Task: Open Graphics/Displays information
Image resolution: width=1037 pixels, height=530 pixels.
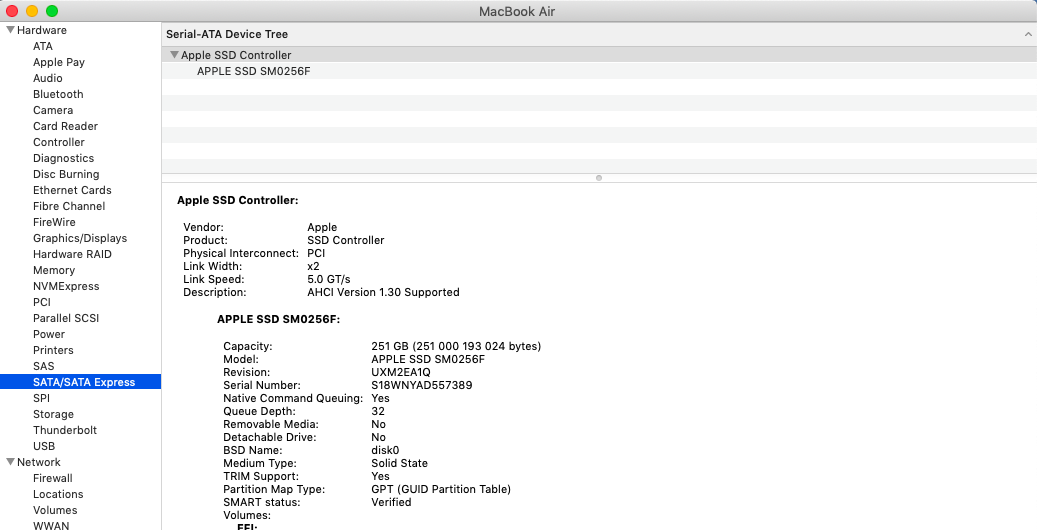Action: coord(80,238)
